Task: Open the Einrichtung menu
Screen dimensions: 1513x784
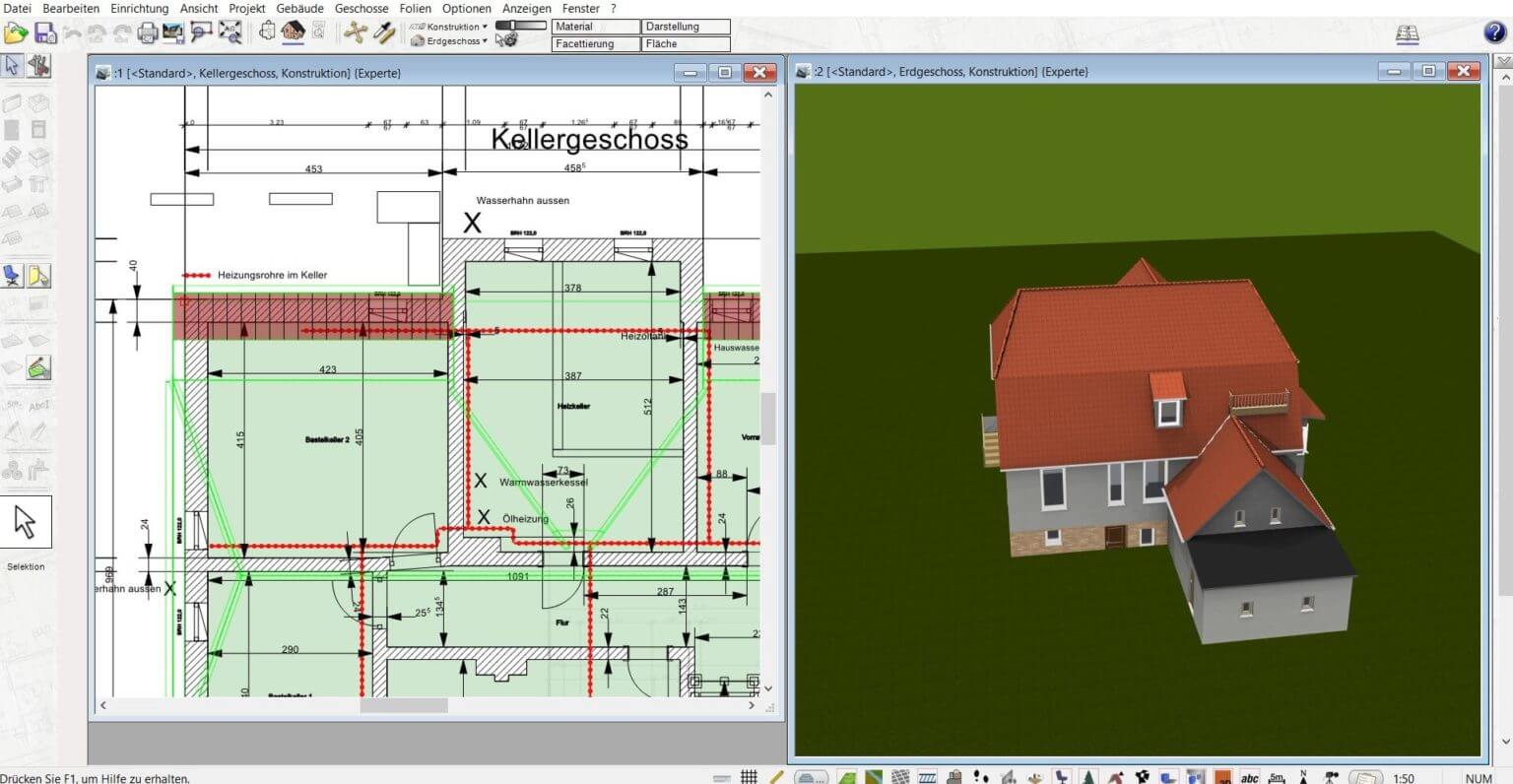Action: (139, 8)
